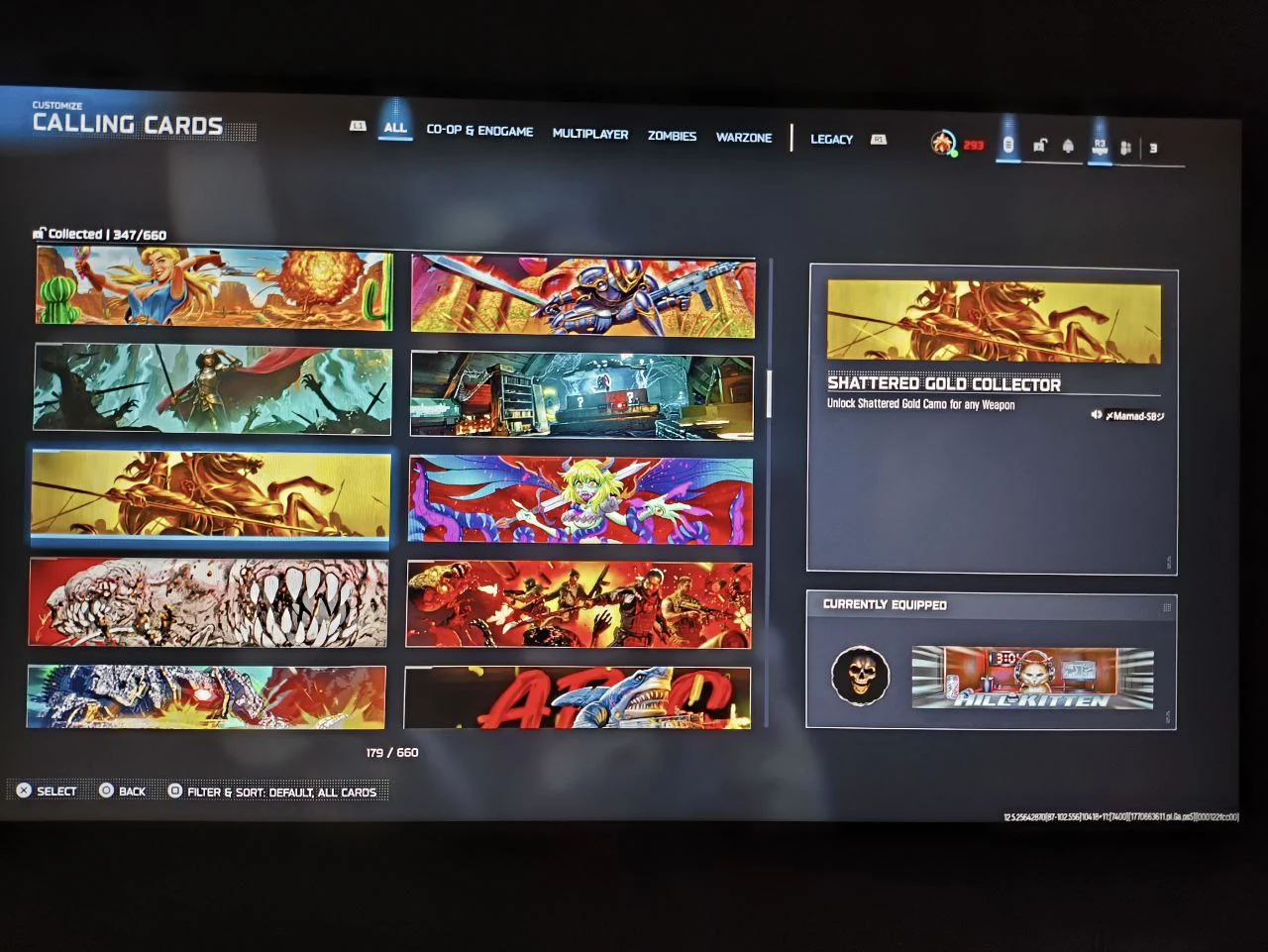
Task: Click the R1 next-tab button icon
Action: tap(878, 140)
